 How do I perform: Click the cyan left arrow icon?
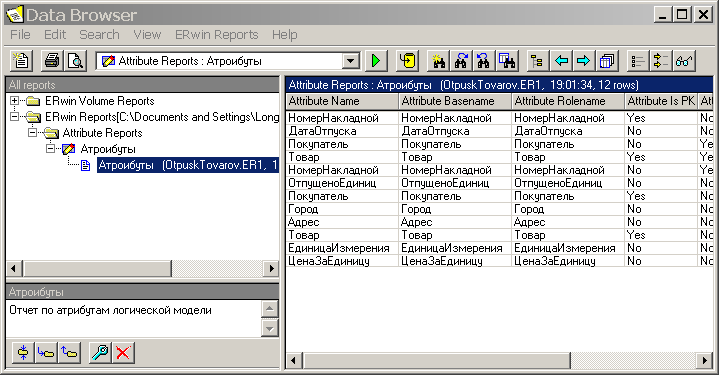coord(561,61)
